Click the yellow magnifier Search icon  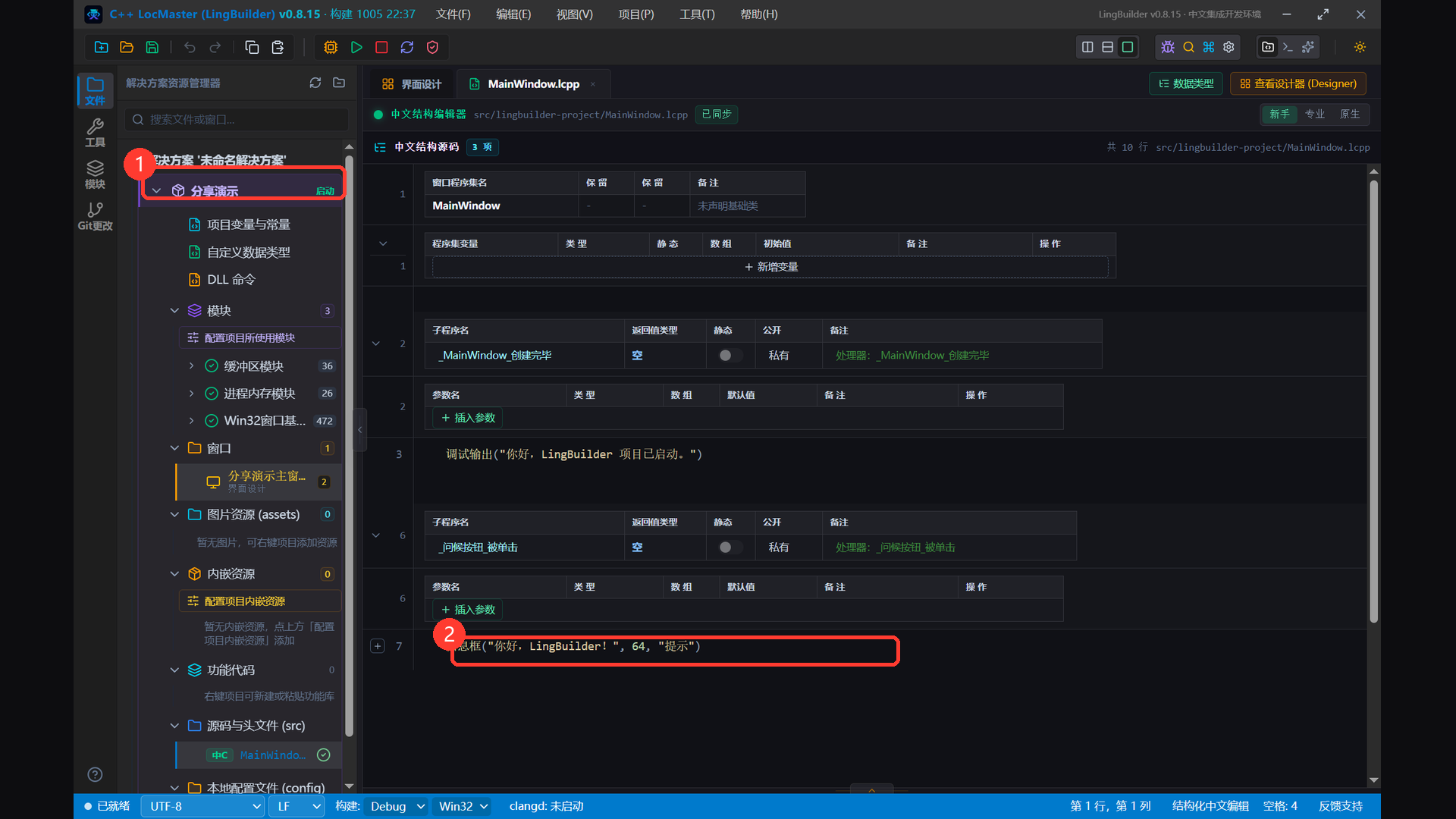pyautogui.click(x=1188, y=47)
